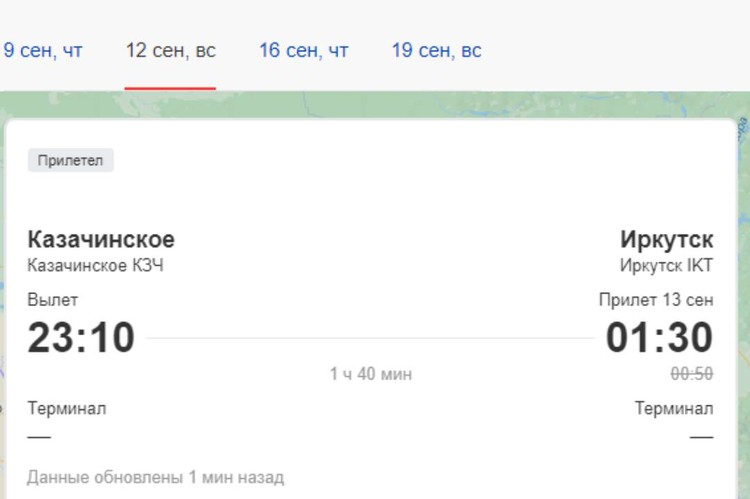The width and height of the screenshot is (750, 499).
Task: Click the Иркутск IKT airport label
Action: coord(666,266)
